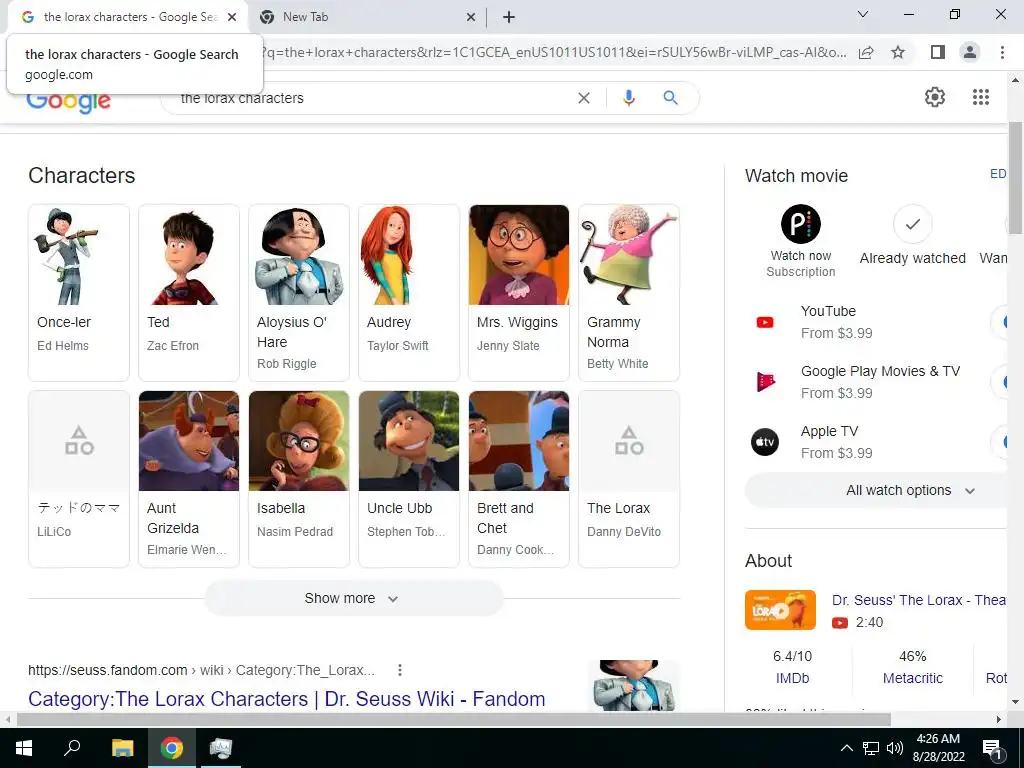
Task: Open notification center in taskbar
Action: coord(992,748)
